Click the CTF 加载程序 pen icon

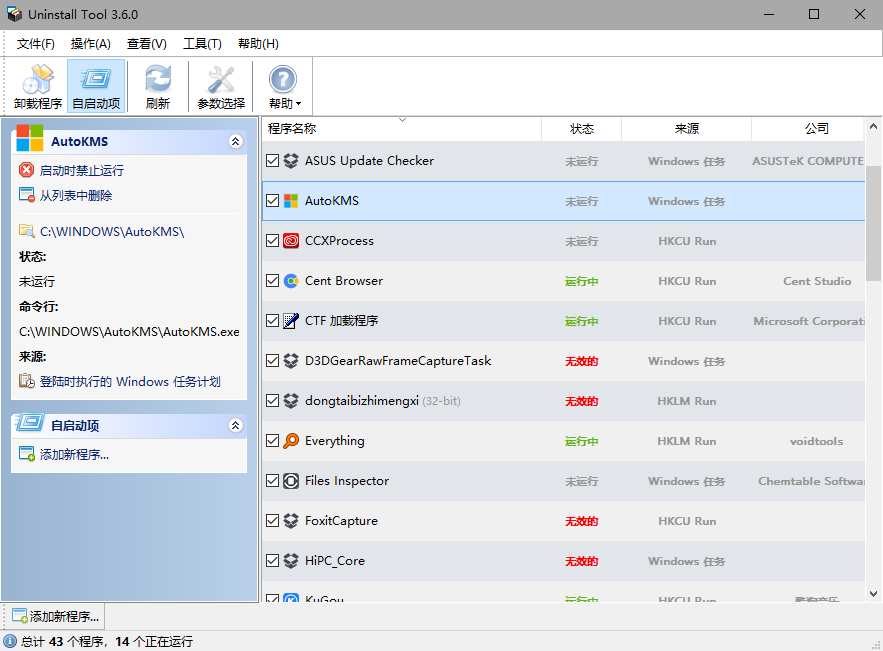(x=291, y=321)
